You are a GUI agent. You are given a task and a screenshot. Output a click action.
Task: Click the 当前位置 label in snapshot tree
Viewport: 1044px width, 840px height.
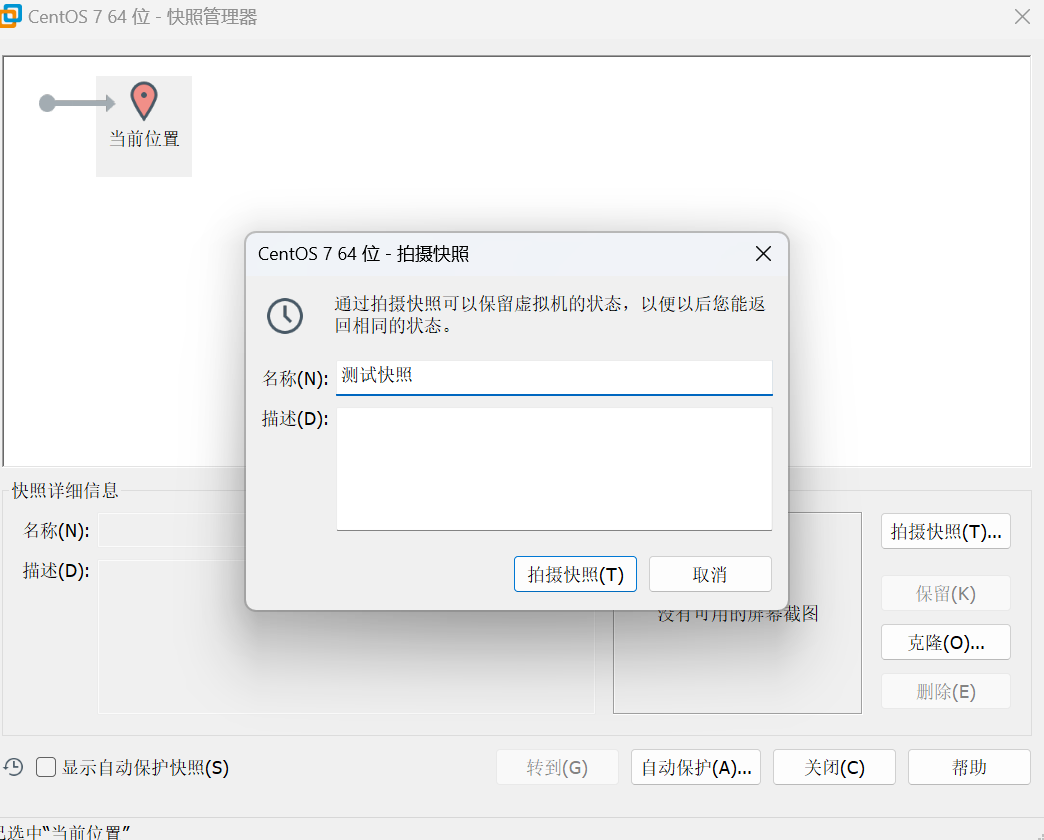click(144, 139)
